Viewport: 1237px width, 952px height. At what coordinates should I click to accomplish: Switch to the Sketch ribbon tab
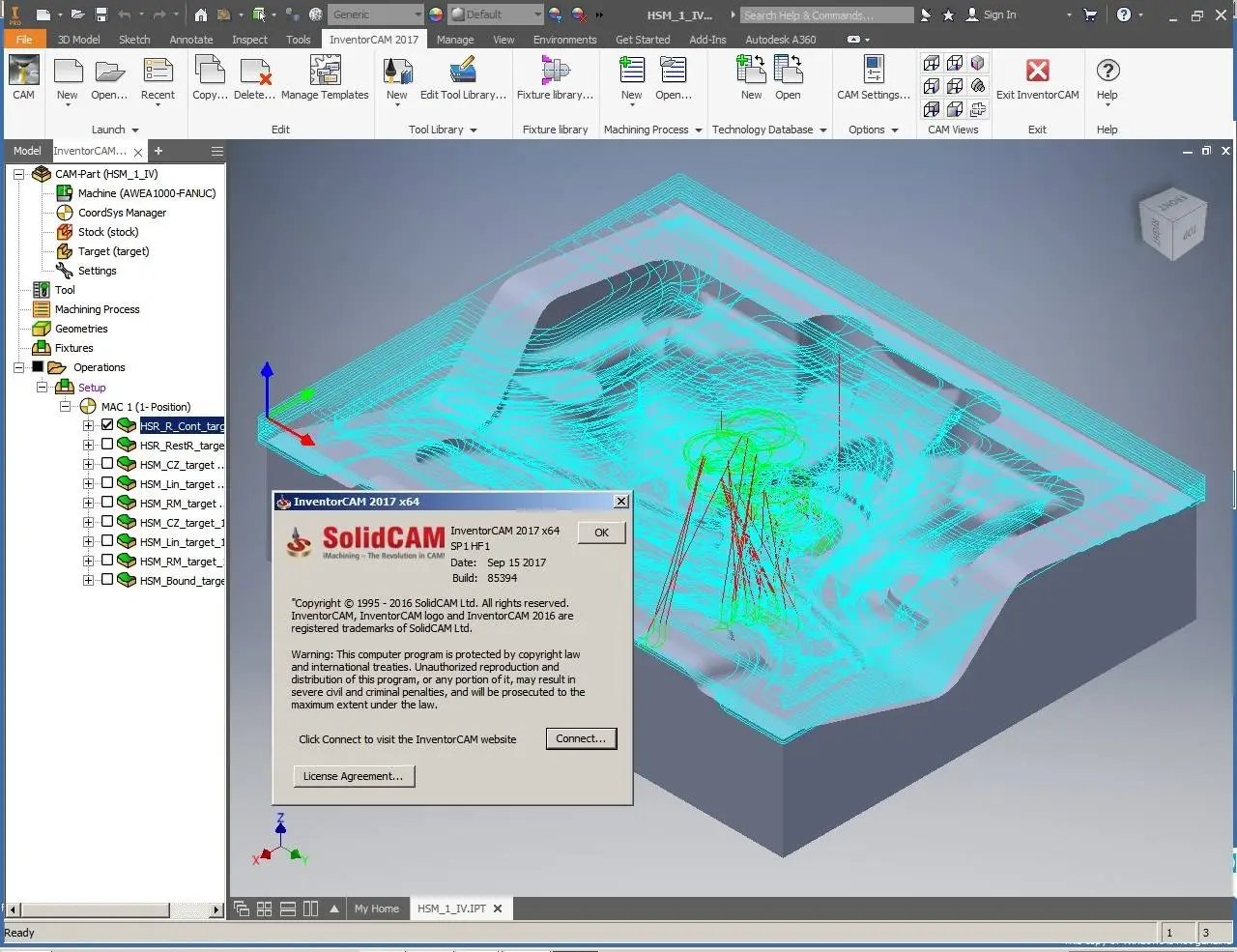134,40
